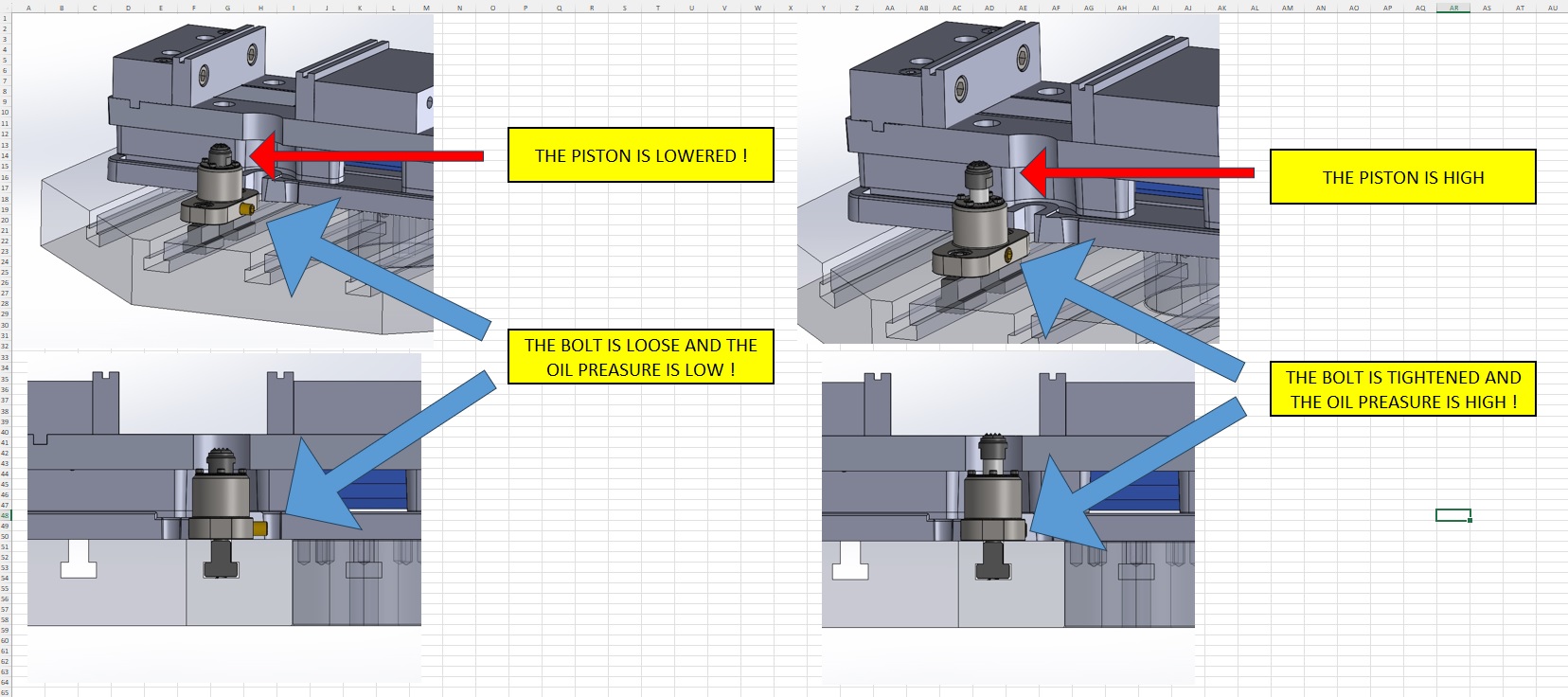
Task: Click the active cell AR48
Action: [x=1453, y=515]
